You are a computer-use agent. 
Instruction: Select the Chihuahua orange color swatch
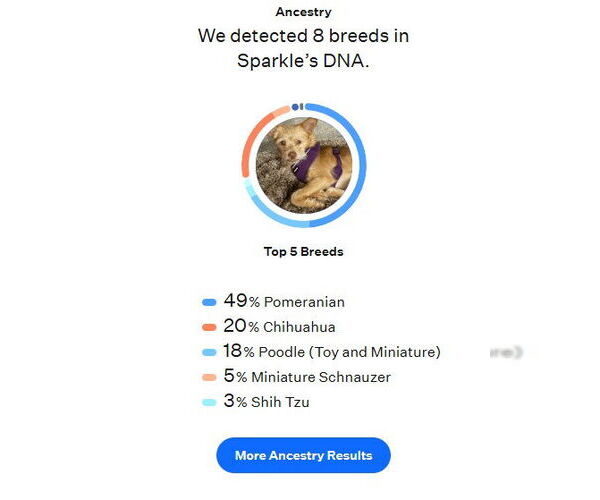click(x=209, y=327)
